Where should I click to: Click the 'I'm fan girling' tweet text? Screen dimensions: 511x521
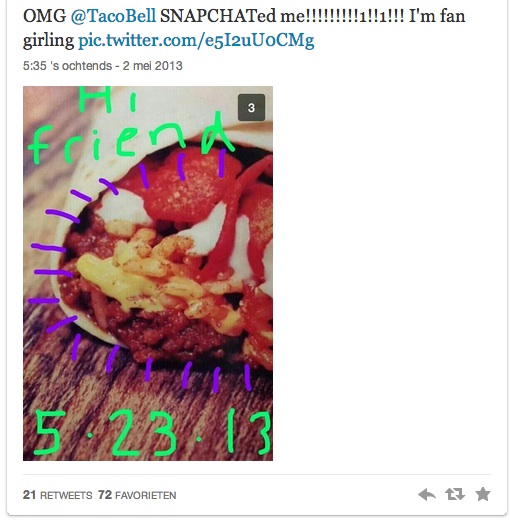point(244,28)
